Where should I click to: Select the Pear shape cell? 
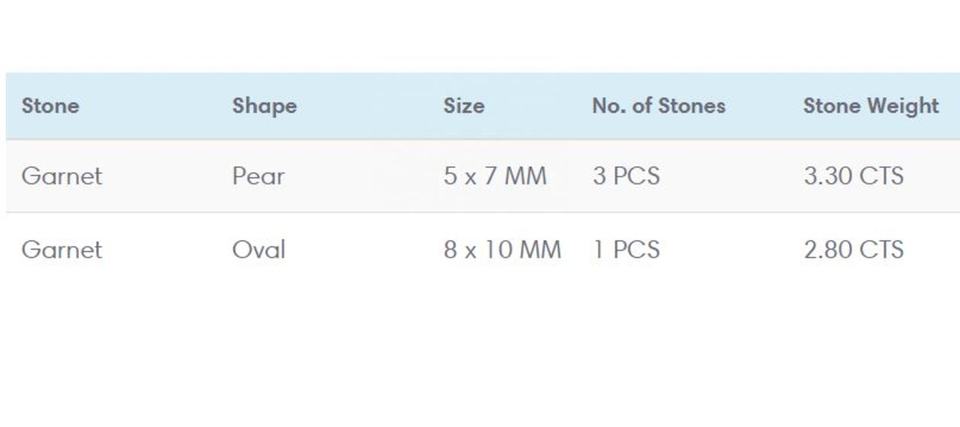[x=258, y=176]
